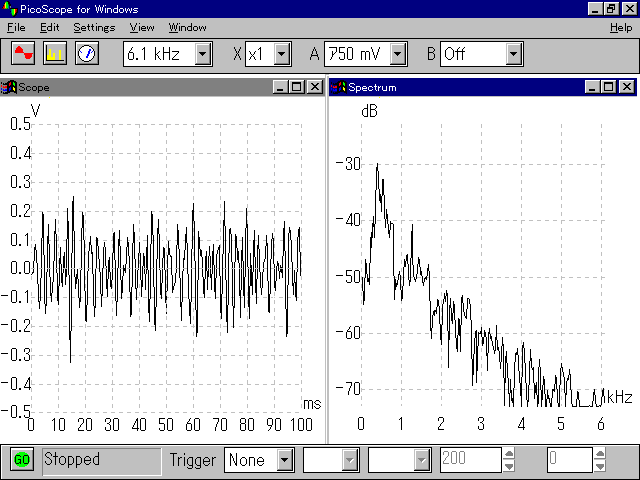Image resolution: width=640 pixels, height=480 pixels.
Task: Minimize the Spectrum window
Action: pyautogui.click(x=592, y=87)
